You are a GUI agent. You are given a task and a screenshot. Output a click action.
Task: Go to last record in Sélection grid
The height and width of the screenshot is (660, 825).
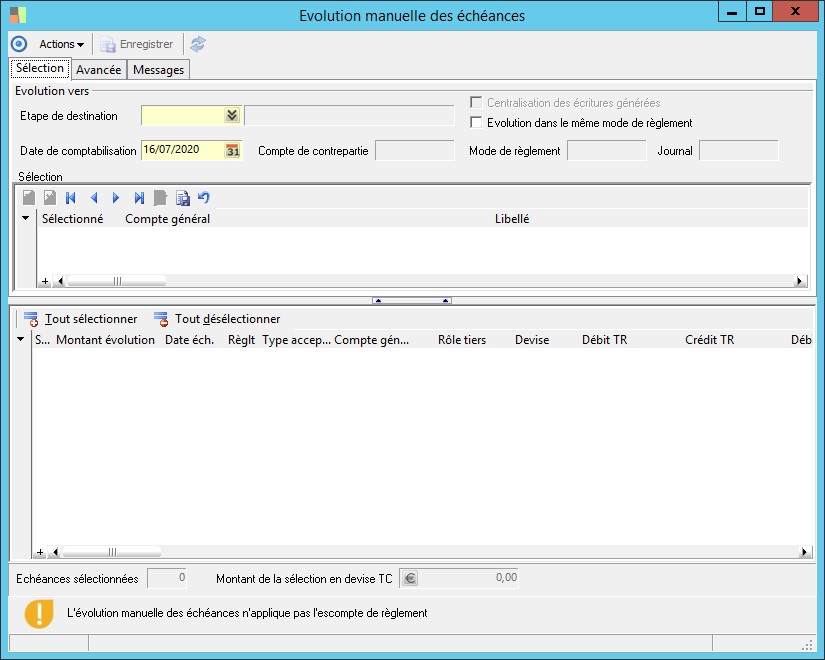(139, 198)
